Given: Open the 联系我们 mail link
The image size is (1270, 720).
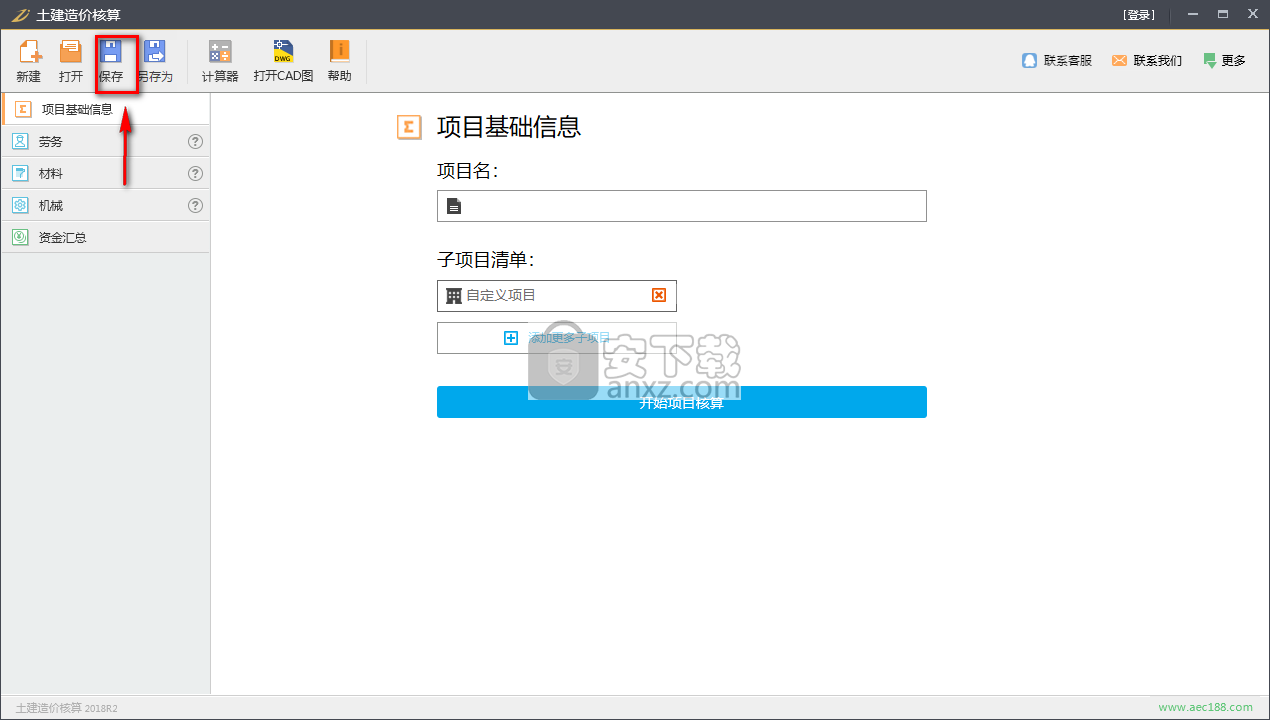Looking at the screenshot, I should coord(1146,61).
